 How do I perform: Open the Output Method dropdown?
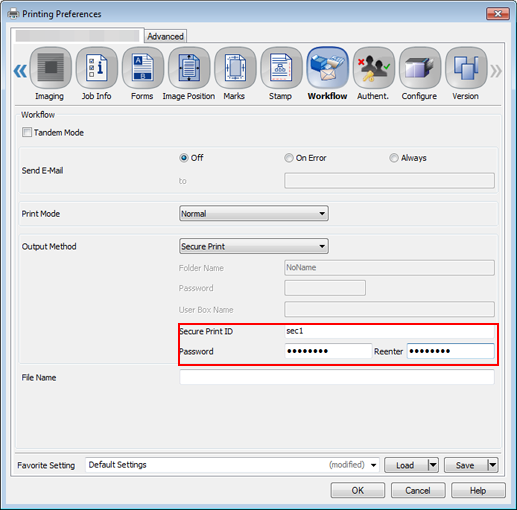click(254, 246)
